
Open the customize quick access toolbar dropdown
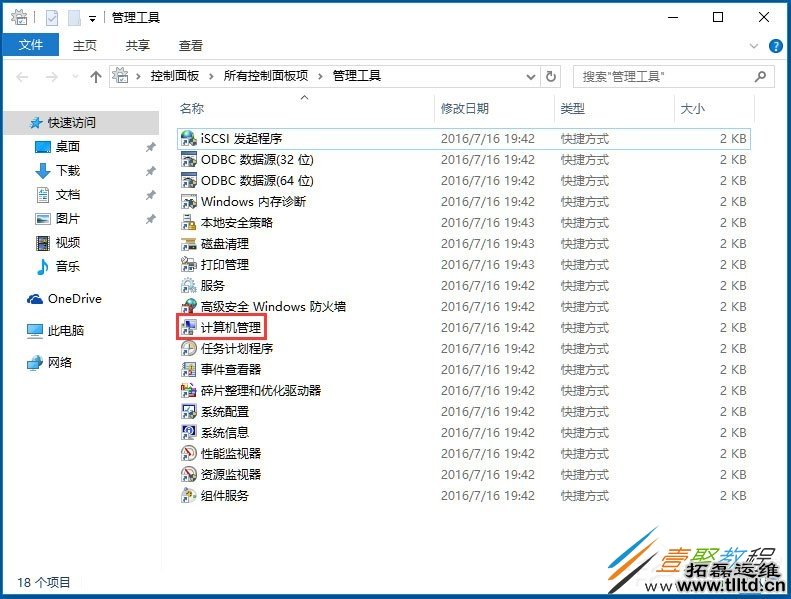[x=92, y=19]
